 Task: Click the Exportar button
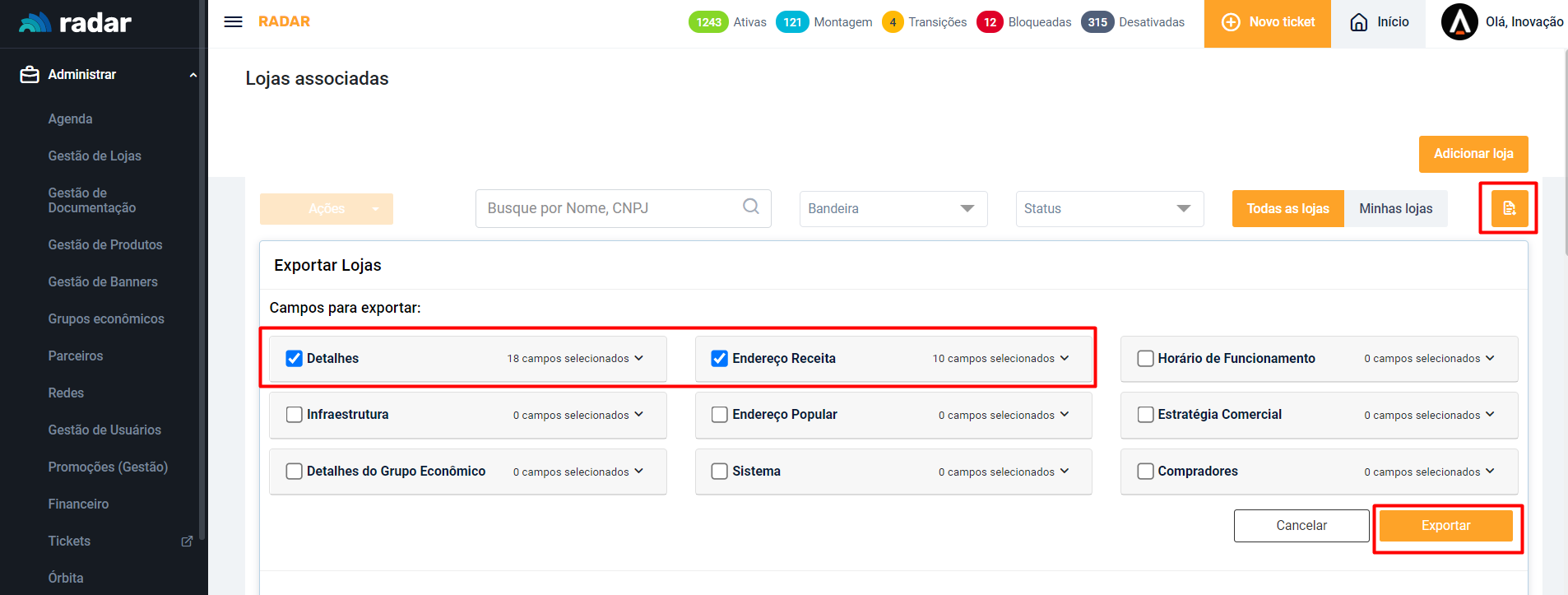pyautogui.click(x=1445, y=526)
